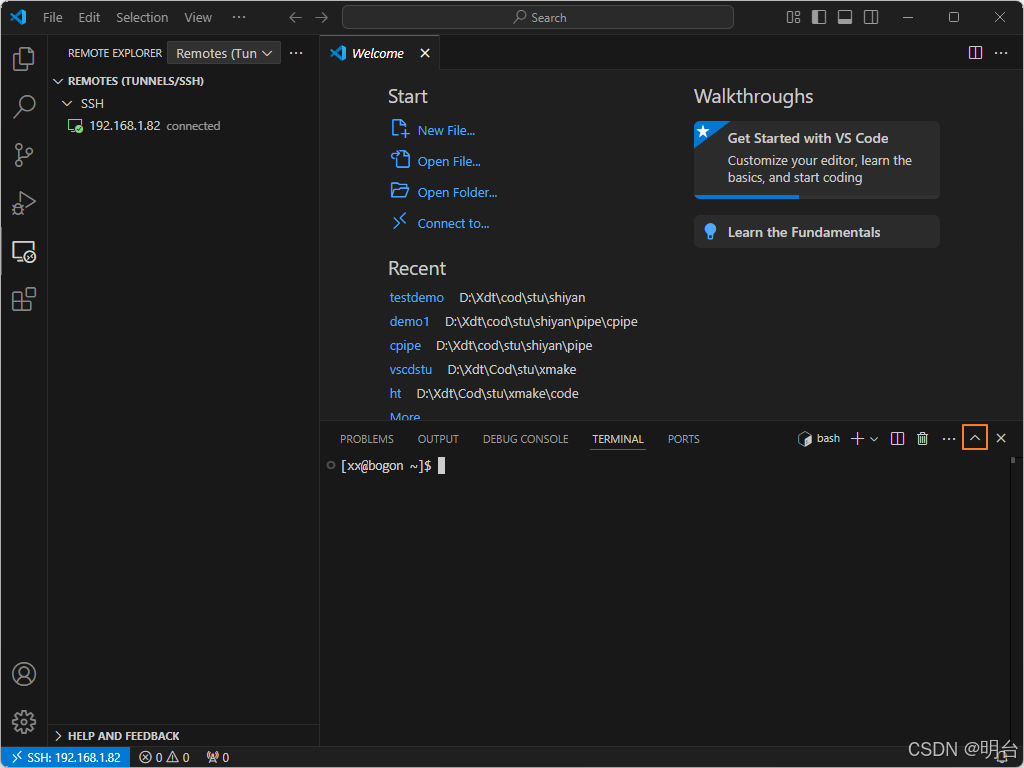
Task: Open errors and warnings status item
Action: click(164, 758)
